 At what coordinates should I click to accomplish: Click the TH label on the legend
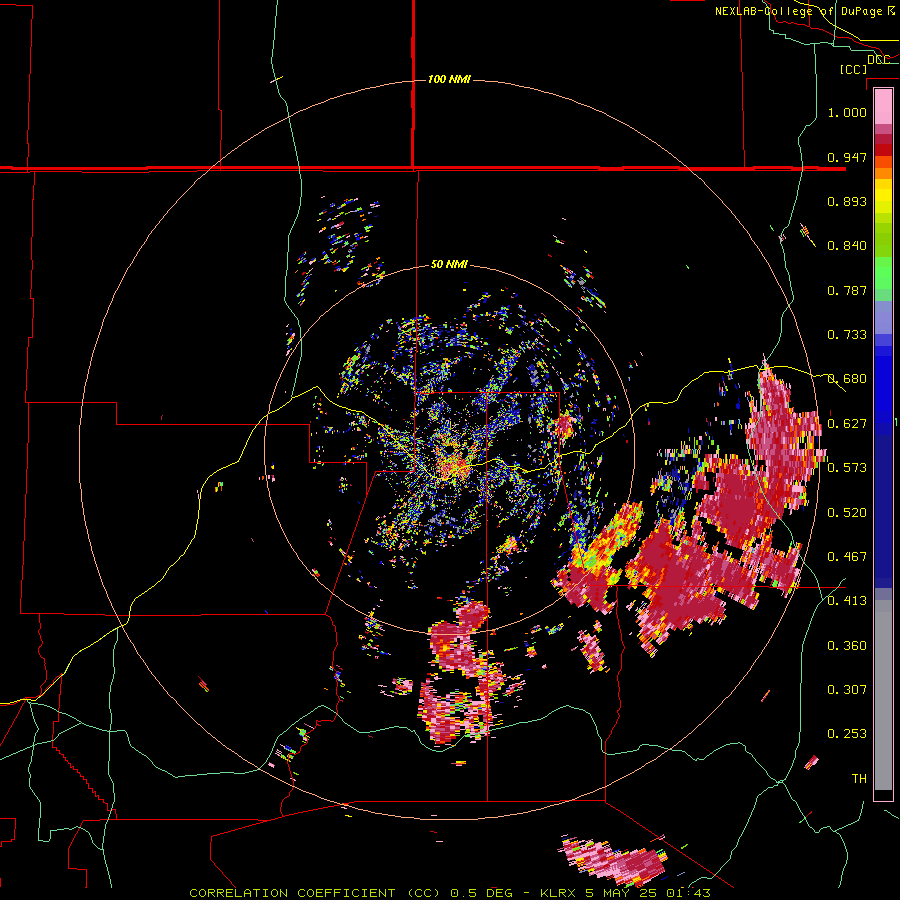859,779
